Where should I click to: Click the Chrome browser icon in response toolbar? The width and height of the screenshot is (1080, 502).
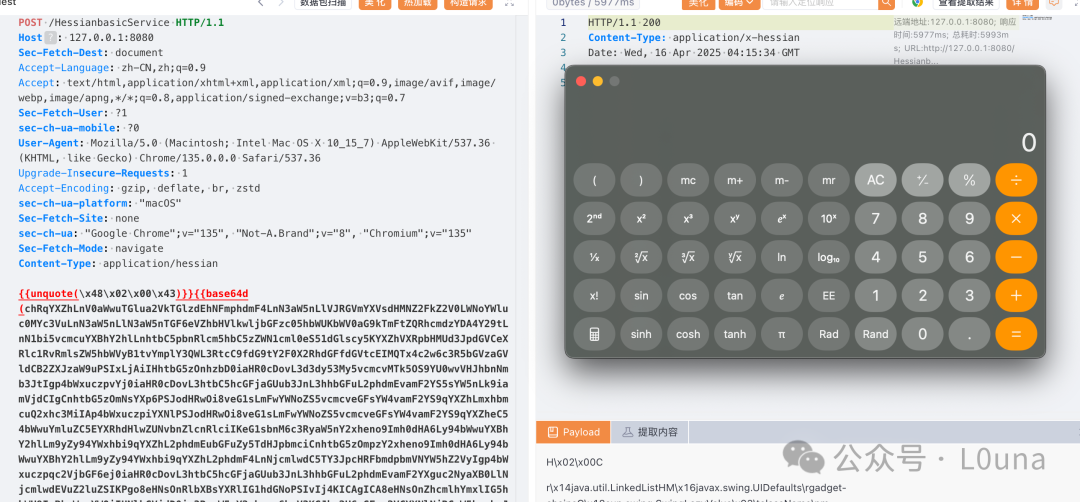click(x=917, y=3)
